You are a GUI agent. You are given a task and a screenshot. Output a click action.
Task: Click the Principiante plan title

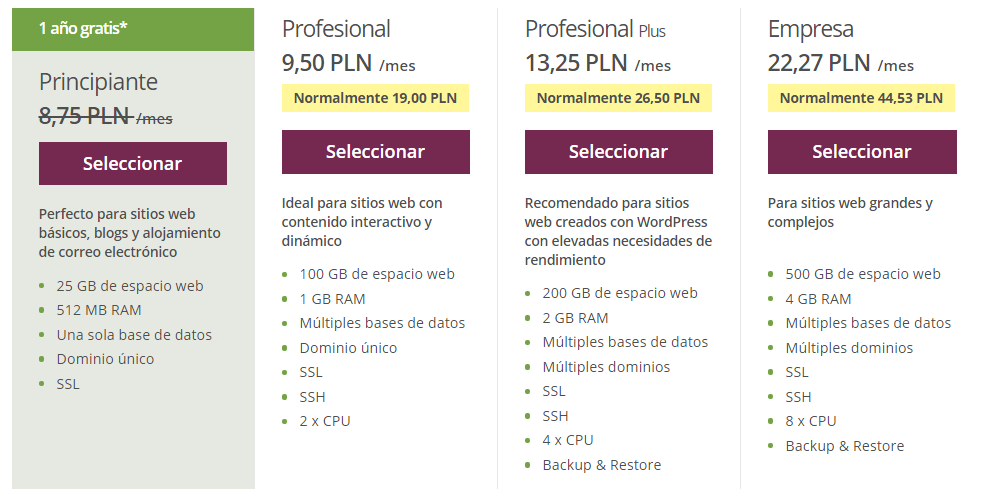98,82
